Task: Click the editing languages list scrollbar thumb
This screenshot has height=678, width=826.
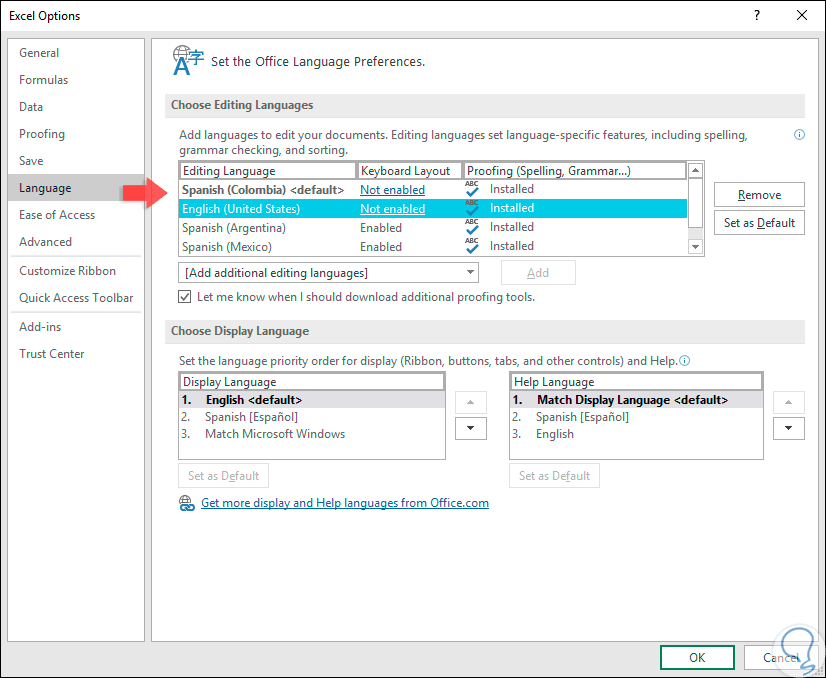Action: click(x=695, y=203)
